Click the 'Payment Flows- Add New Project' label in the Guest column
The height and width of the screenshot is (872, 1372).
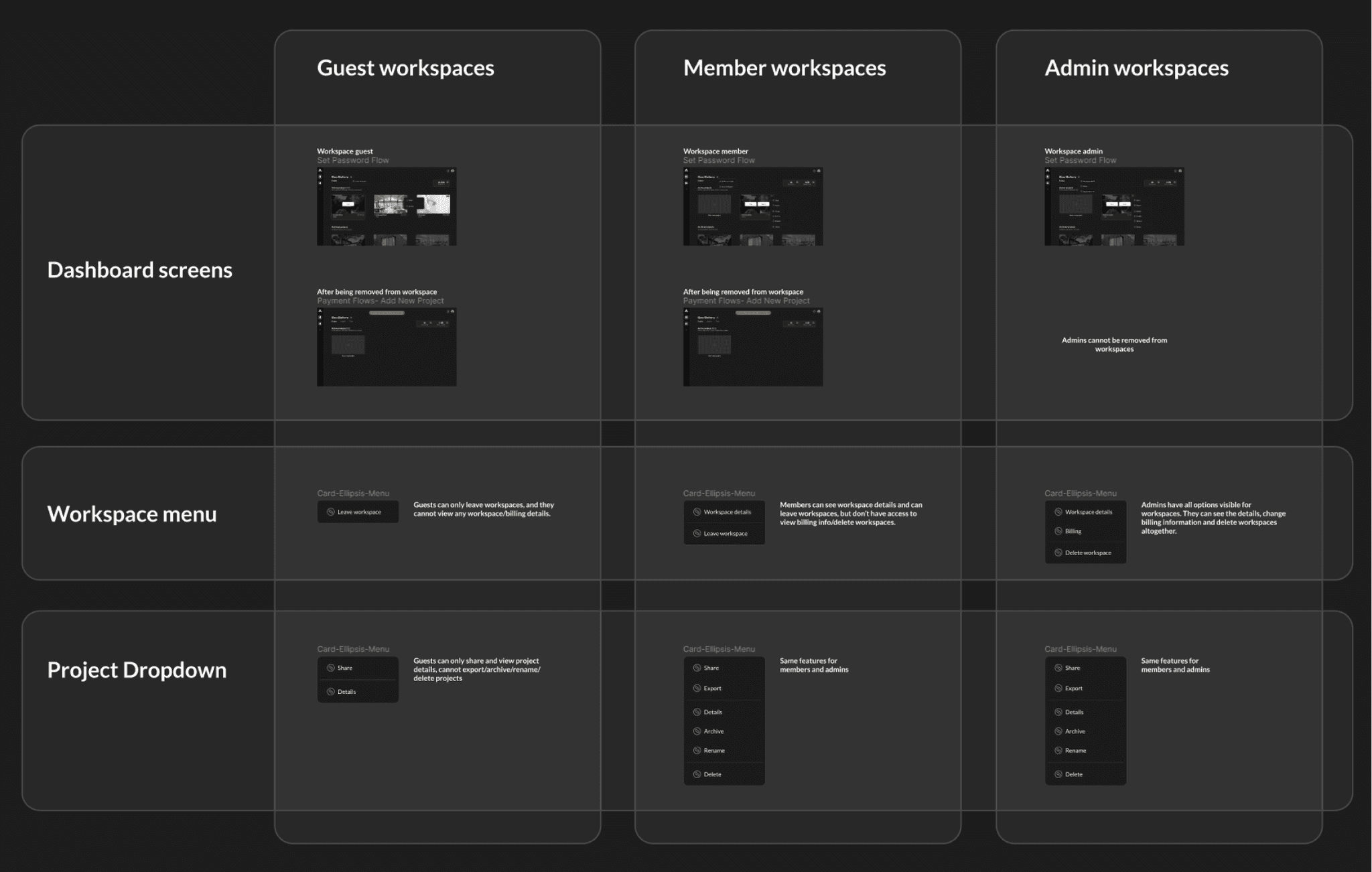point(380,301)
